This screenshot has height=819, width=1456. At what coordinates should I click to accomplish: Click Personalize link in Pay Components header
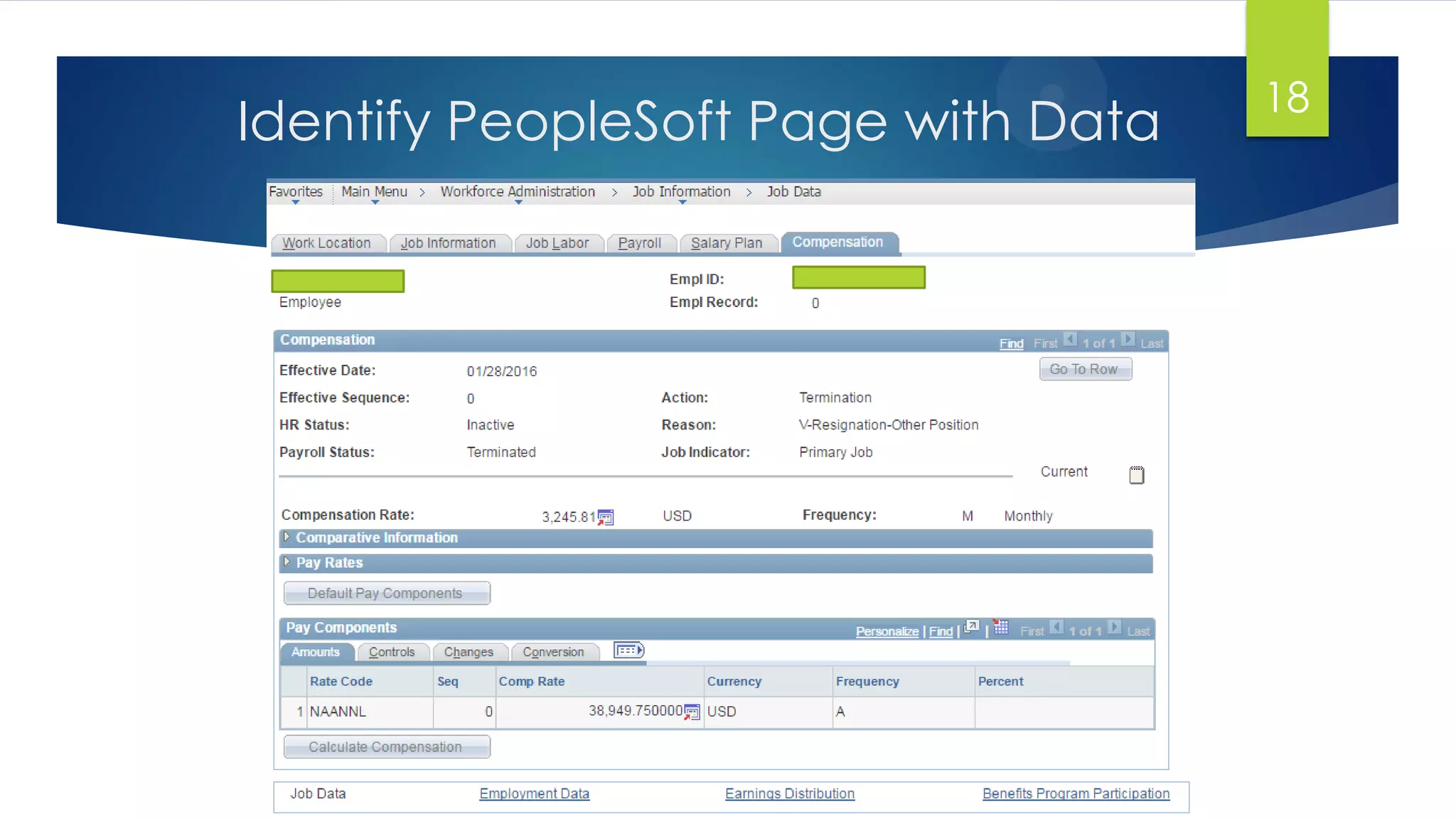tap(887, 631)
